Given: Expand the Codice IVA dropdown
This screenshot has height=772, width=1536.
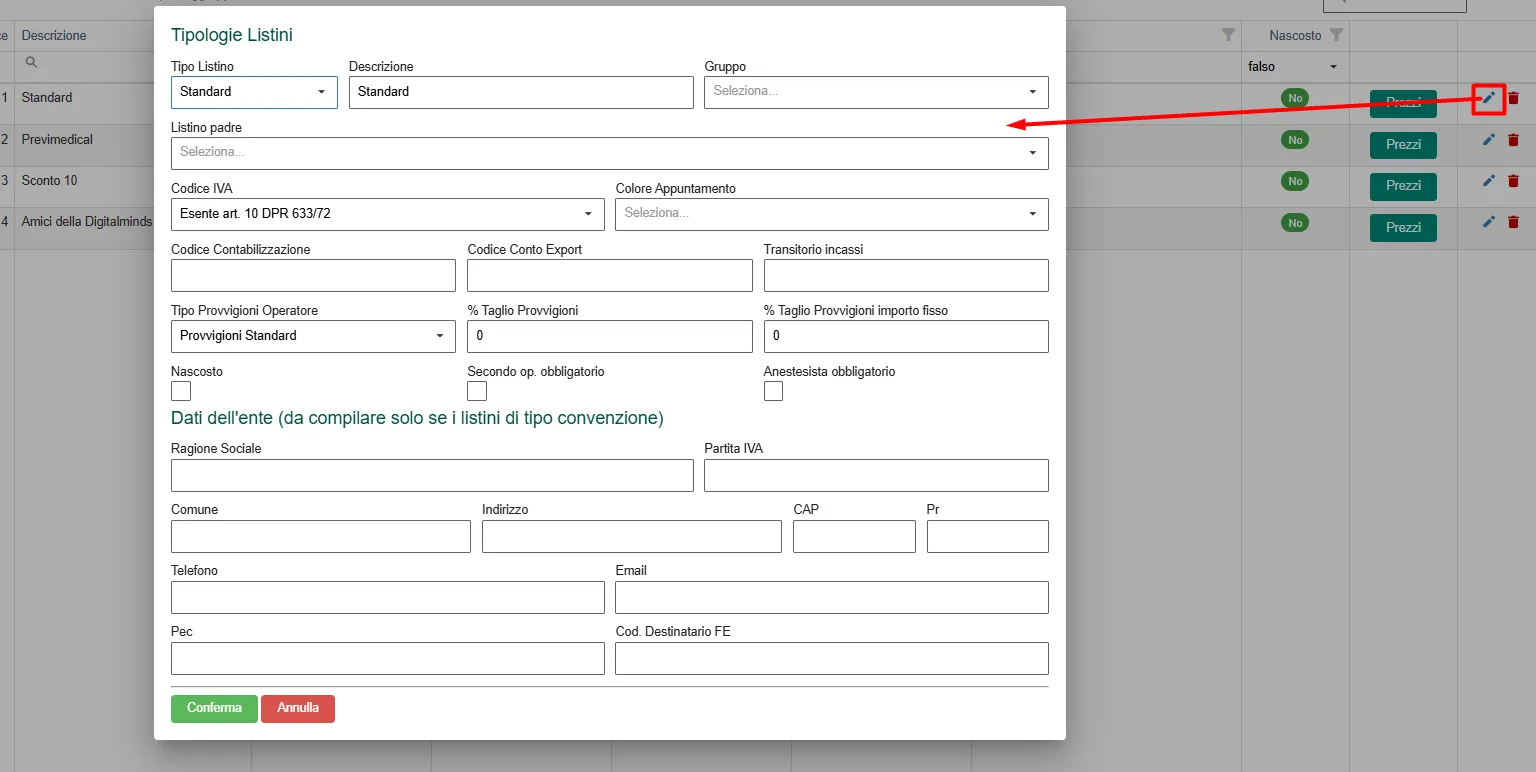Looking at the screenshot, I should tap(387, 214).
